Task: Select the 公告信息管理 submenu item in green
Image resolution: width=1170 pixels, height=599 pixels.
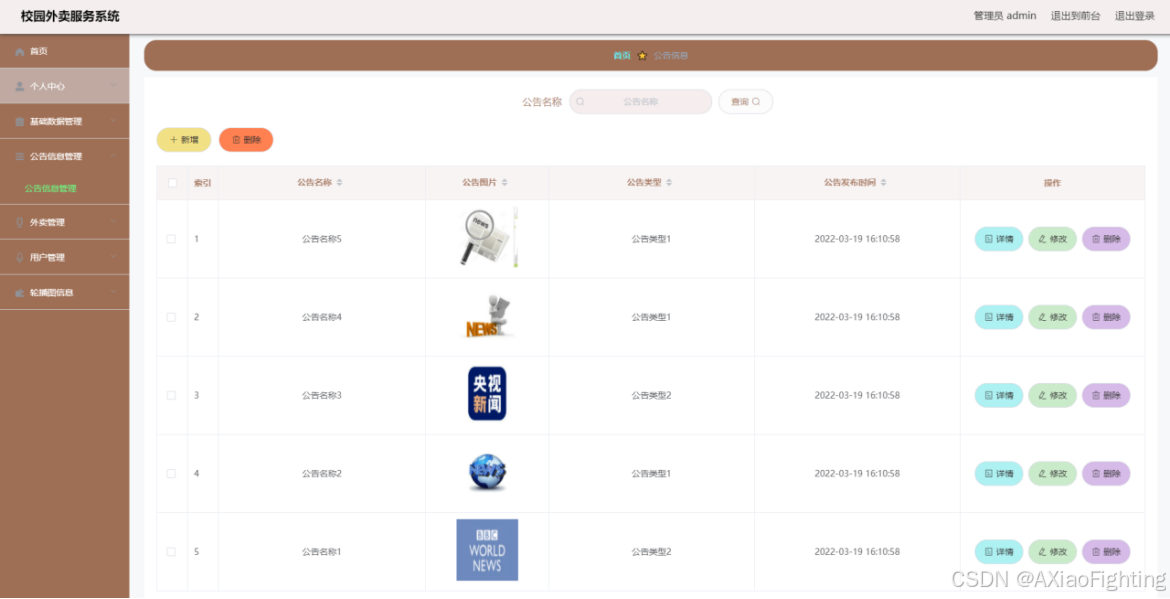Action: click(50, 189)
